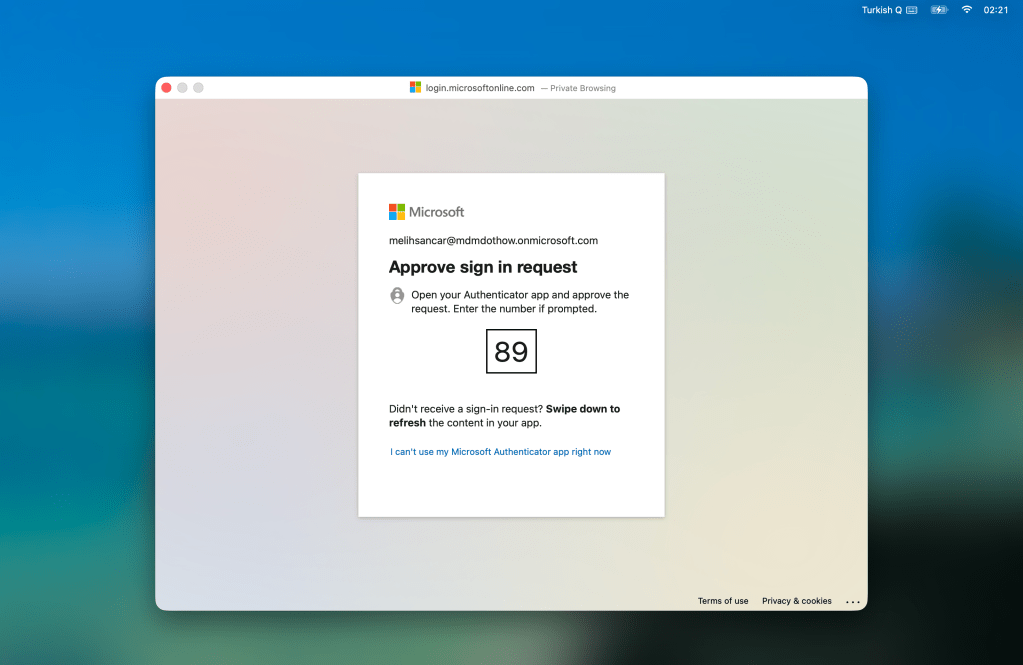1023x665 pixels.
Task: Open the battery status menu
Action: click(x=939, y=10)
